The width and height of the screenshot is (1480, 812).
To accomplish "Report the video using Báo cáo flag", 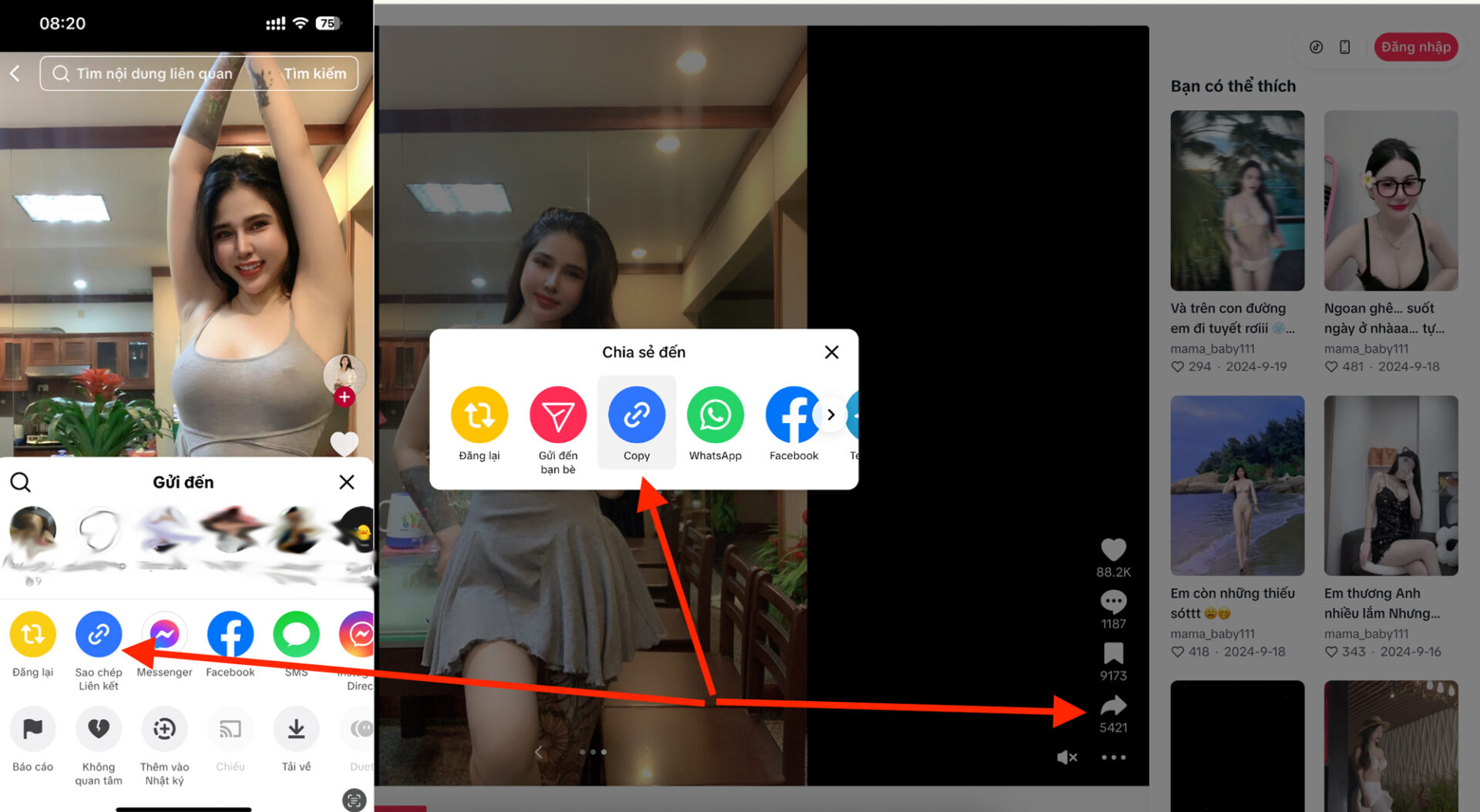I will [32, 728].
